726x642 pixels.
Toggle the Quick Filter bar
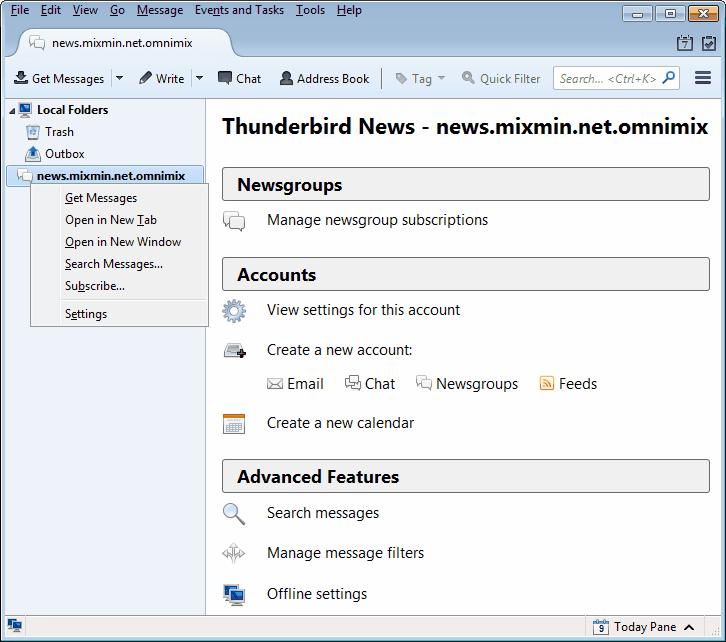[x=501, y=79]
